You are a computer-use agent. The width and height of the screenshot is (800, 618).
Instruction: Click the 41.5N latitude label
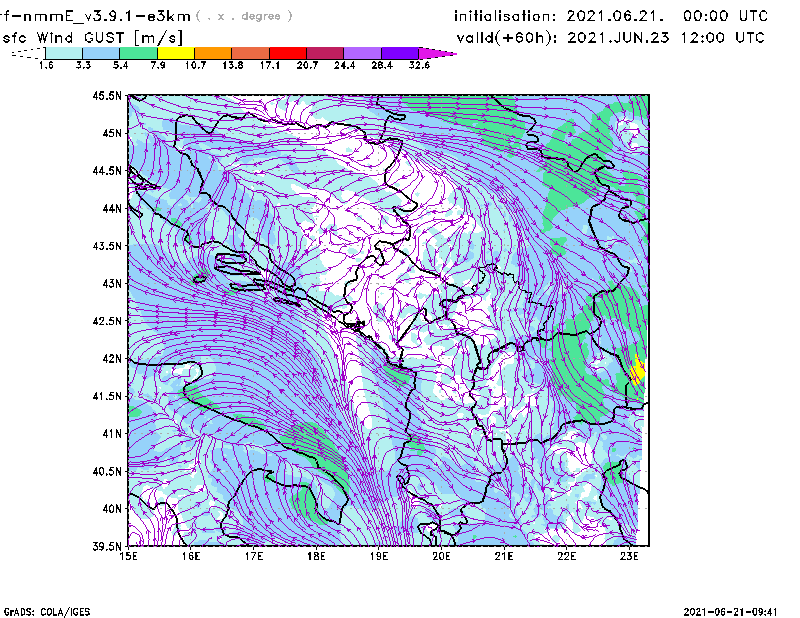[107, 396]
